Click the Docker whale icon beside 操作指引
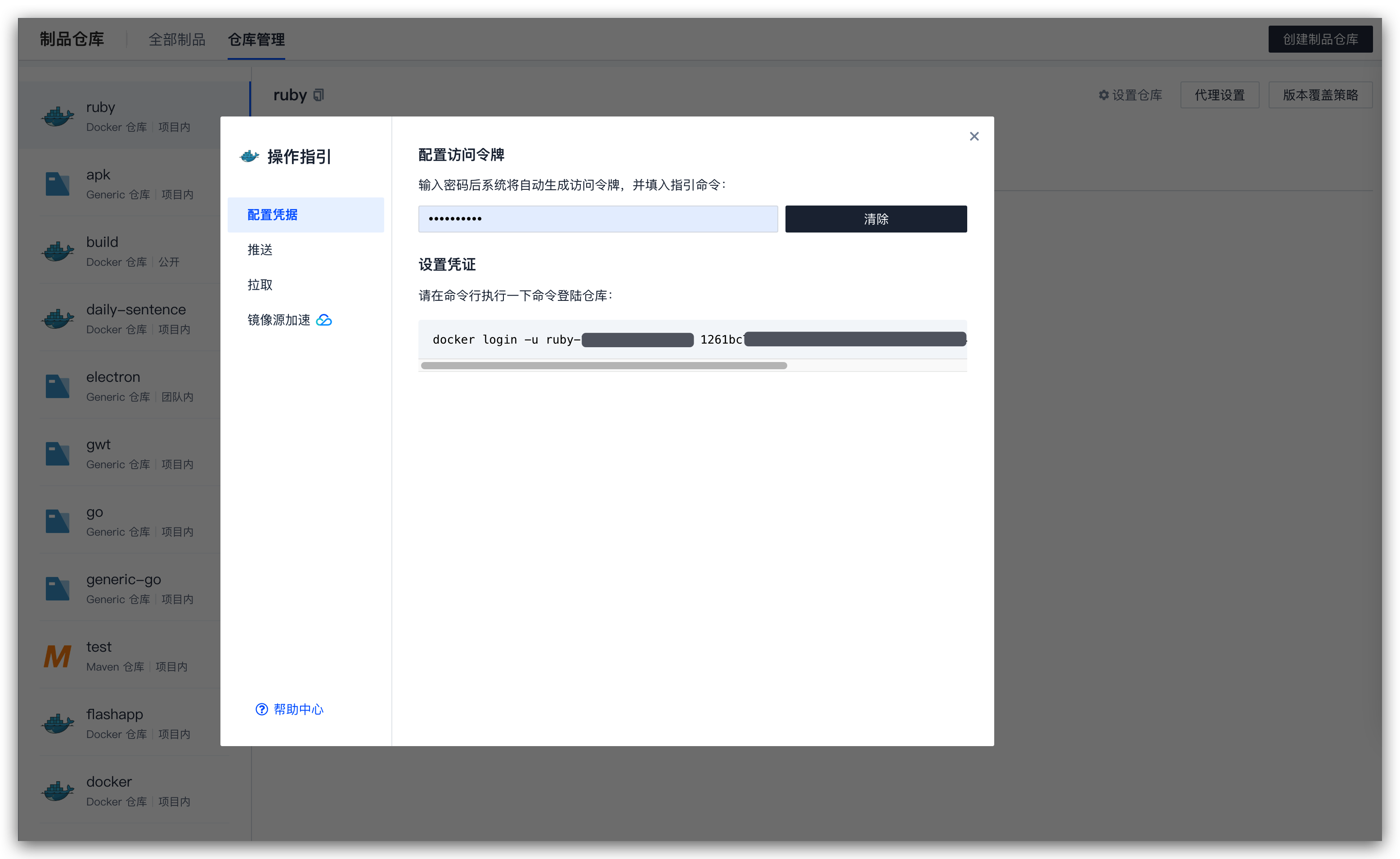 249,156
